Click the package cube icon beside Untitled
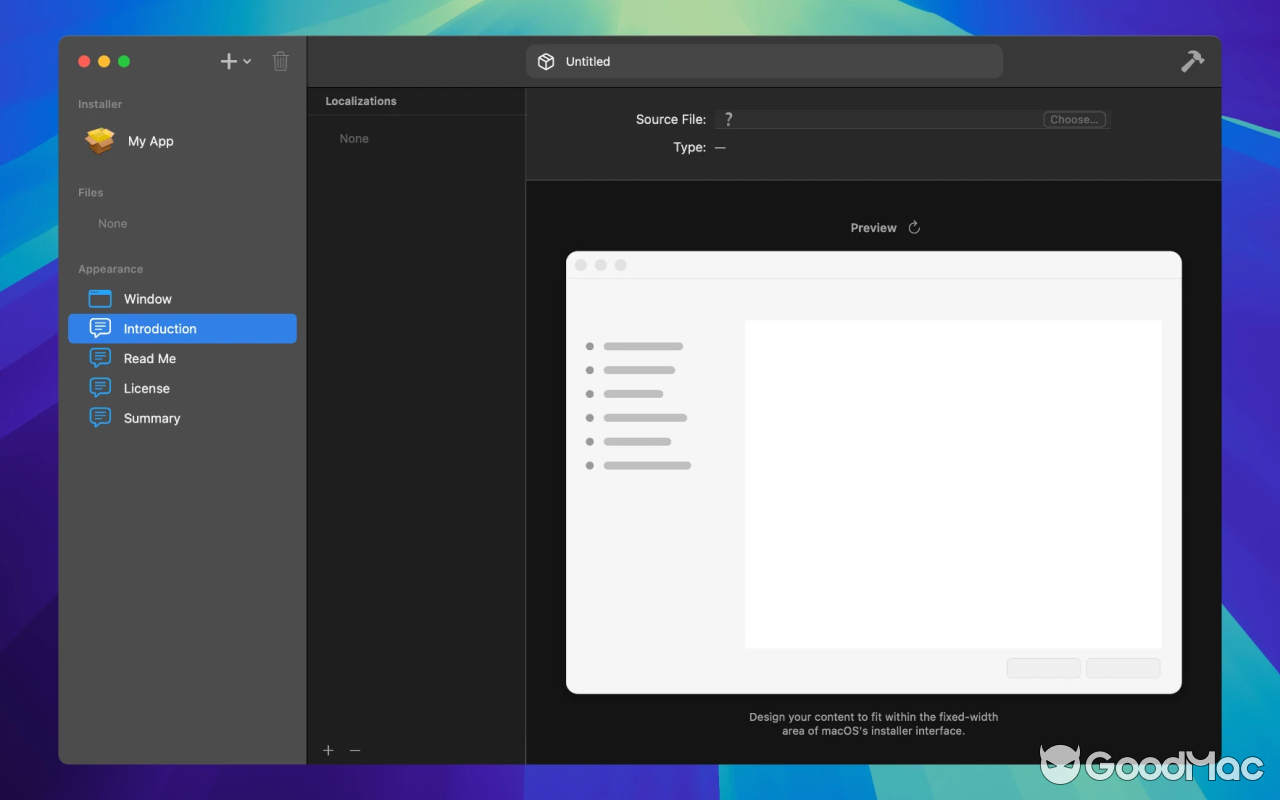This screenshot has width=1280, height=800. [546, 61]
